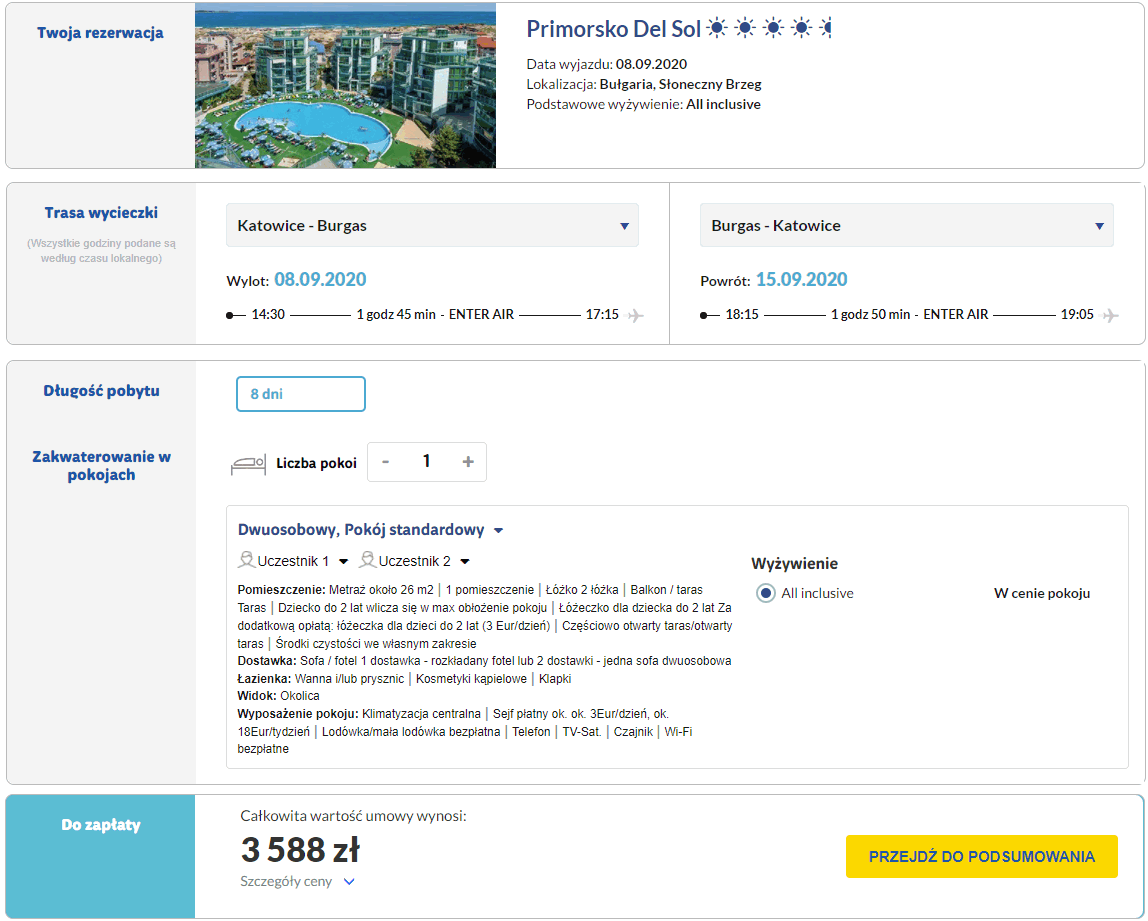Click the return flight airplane icon

click(x=1110, y=316)
